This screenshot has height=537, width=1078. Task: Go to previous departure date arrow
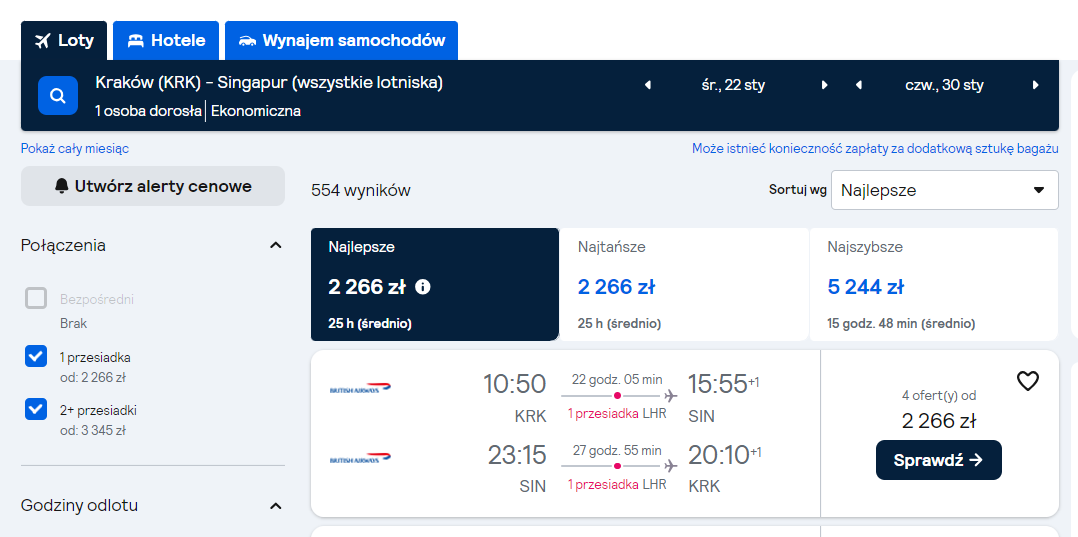tap(648, 85)
